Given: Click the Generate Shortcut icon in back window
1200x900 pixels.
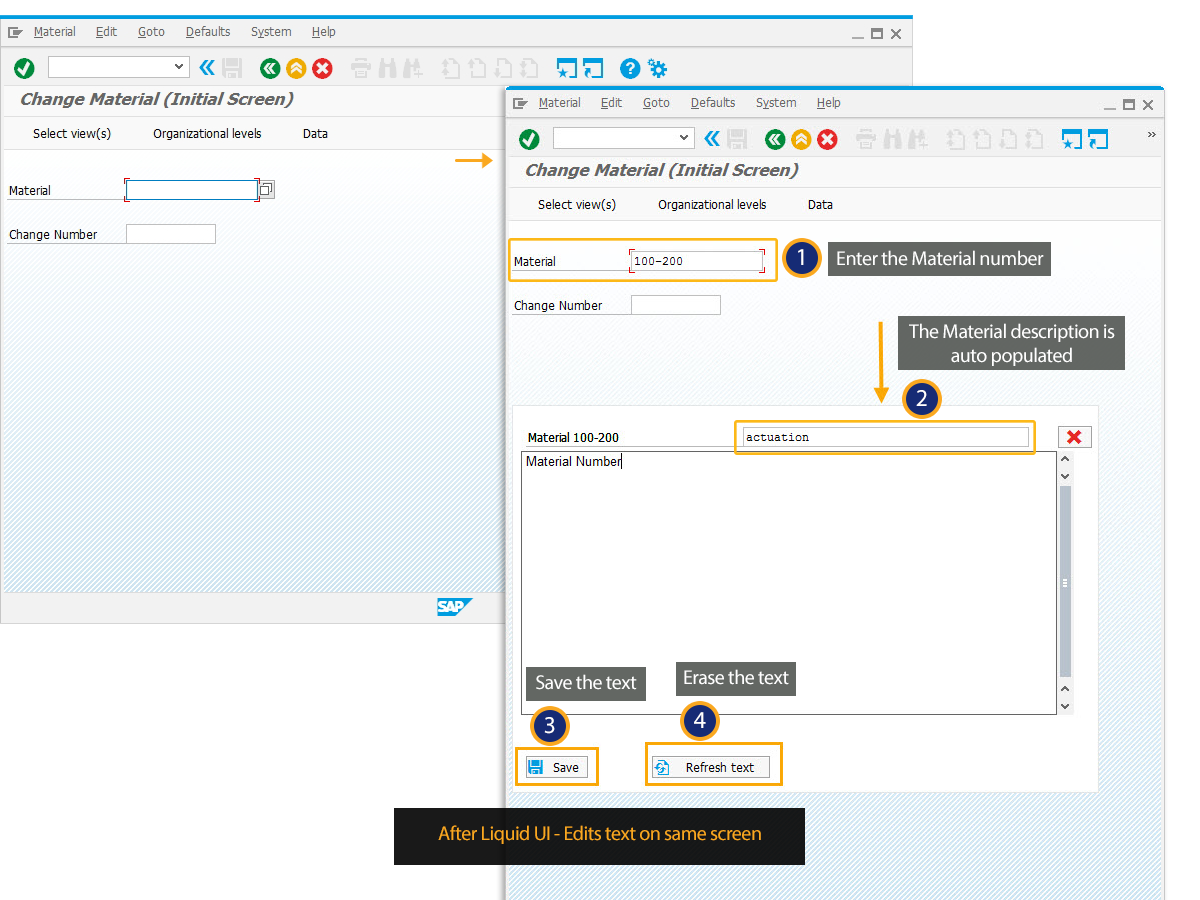Looking at the screenshot, I should tap(593, 68).
